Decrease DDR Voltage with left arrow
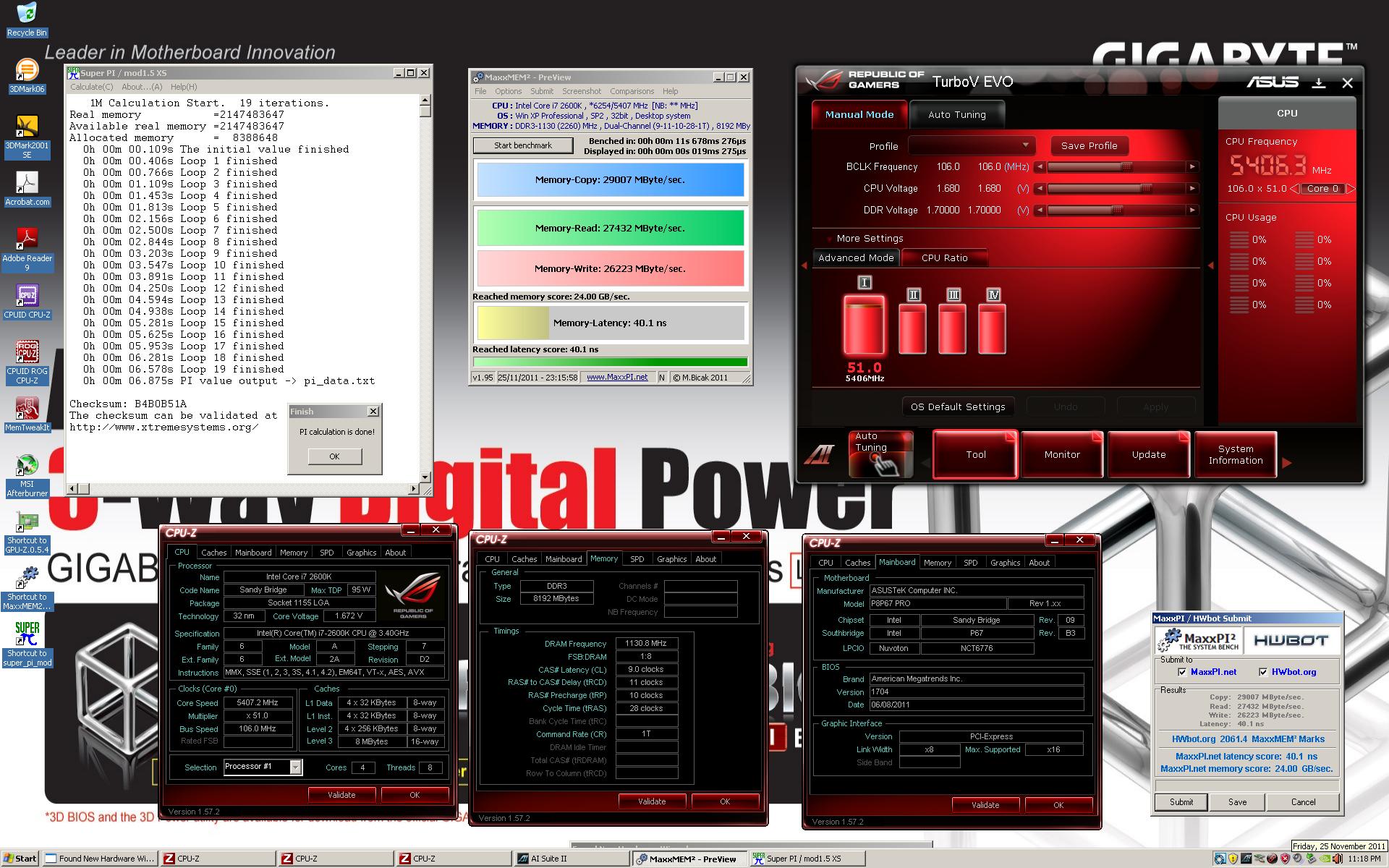The image size is (1389, 868). (1040, 210)
